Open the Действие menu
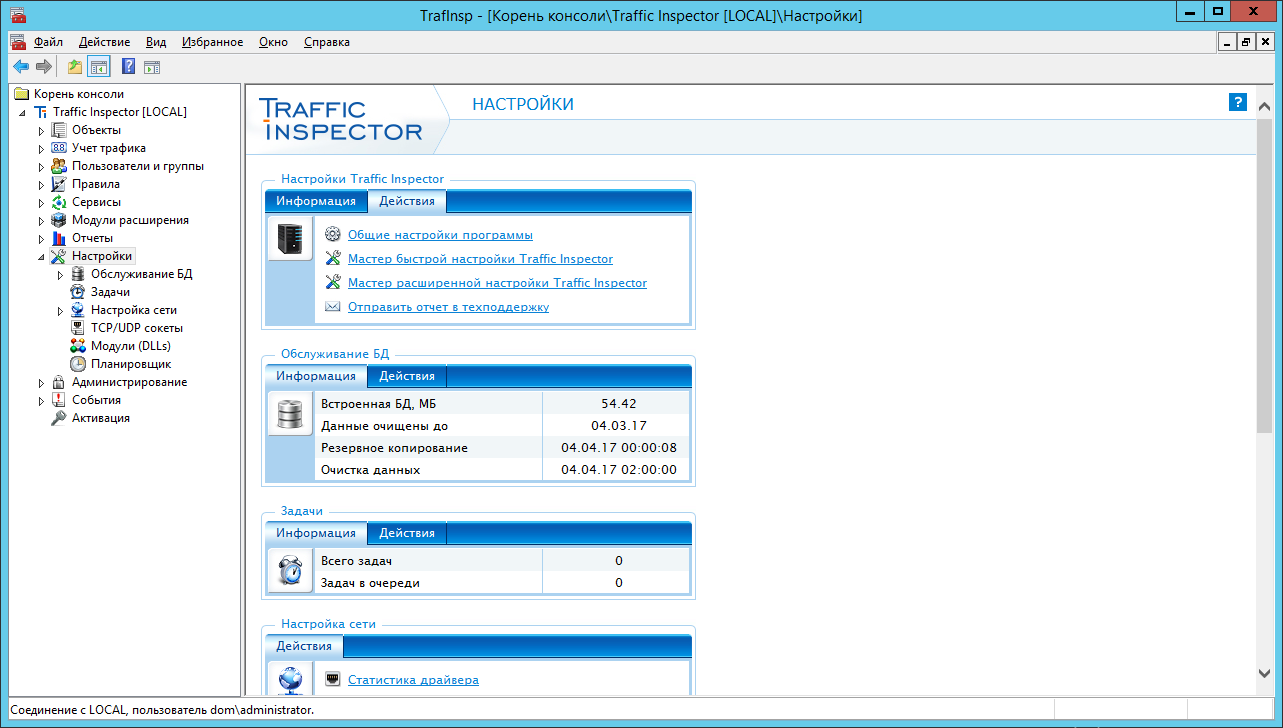Image resolution: width=1283 pixels, height=728 pixels. coord(104,42)
